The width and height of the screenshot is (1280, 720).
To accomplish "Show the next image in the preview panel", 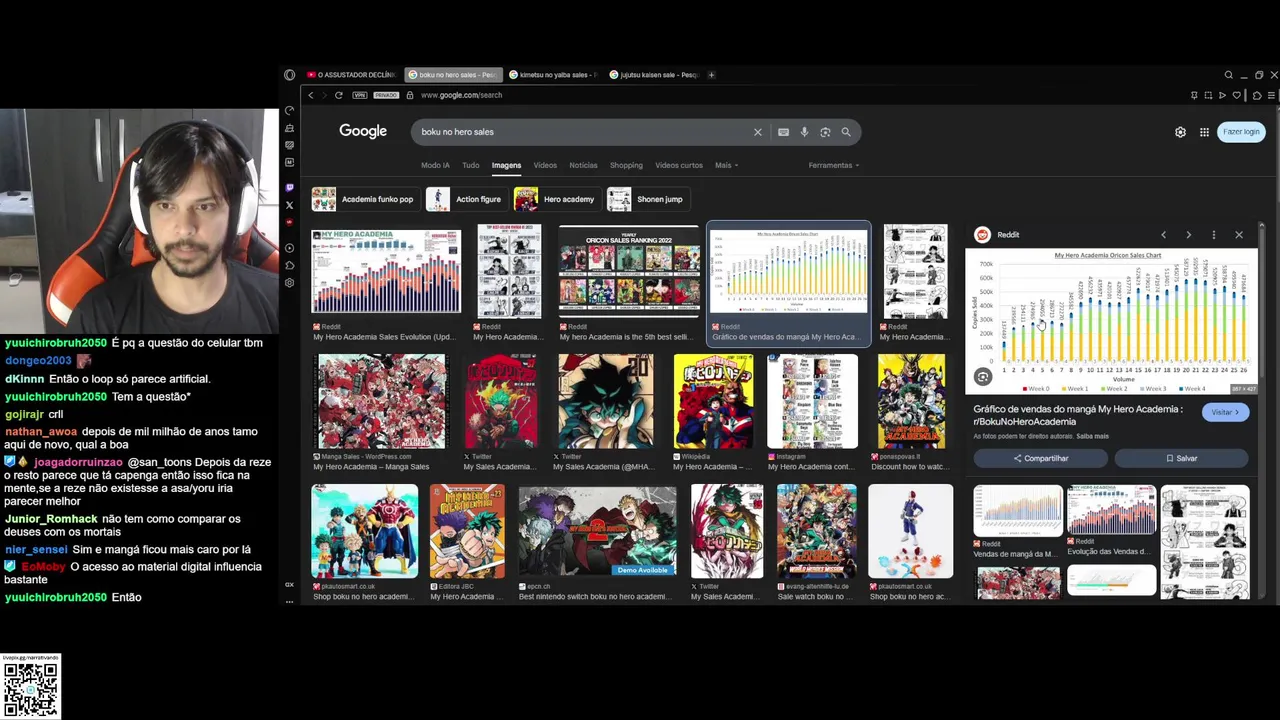I will (x=1188, y=235).
